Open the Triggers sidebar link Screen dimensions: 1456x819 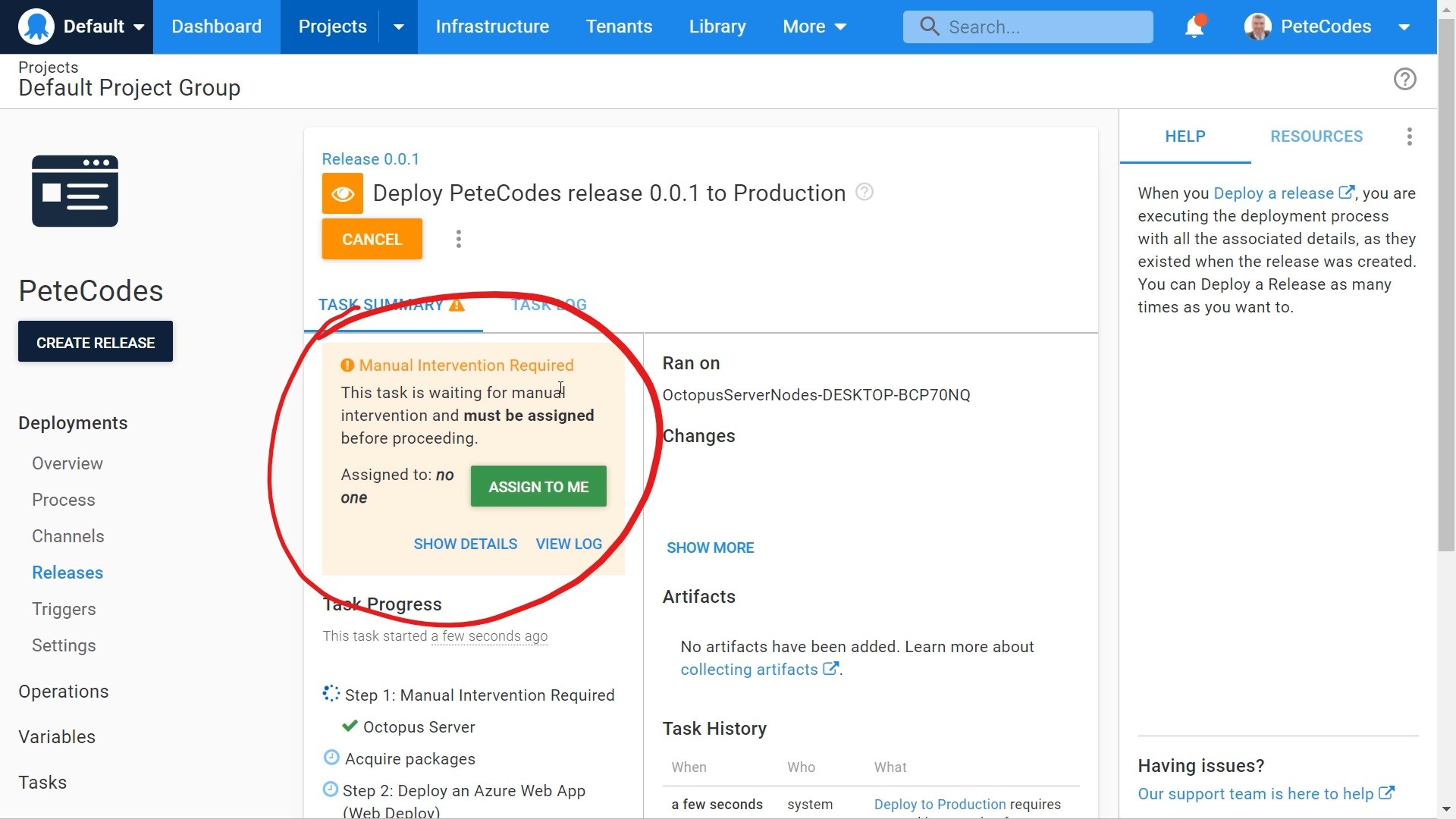click(x=64, y=609)
